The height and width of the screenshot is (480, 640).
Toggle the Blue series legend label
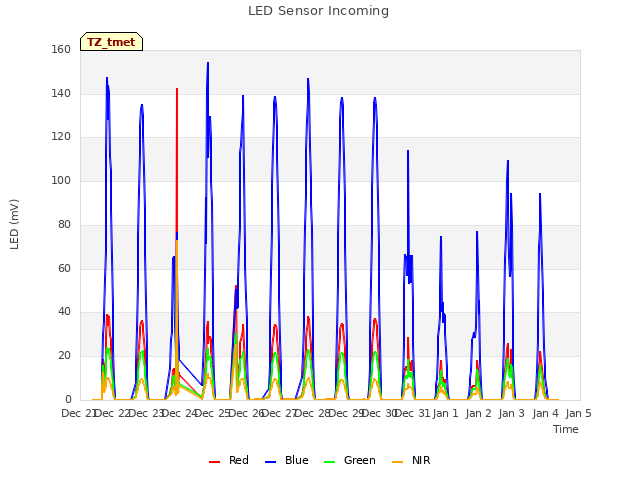coord(297,460)
